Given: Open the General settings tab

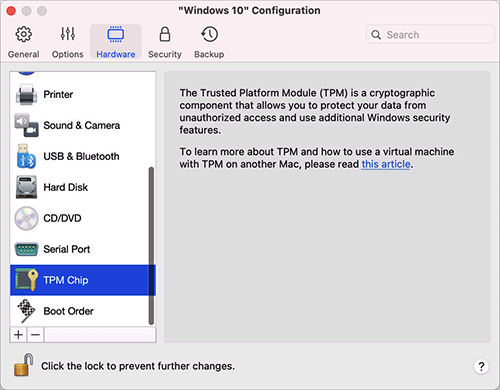Looking at the screenshot, I should (23, 42).
